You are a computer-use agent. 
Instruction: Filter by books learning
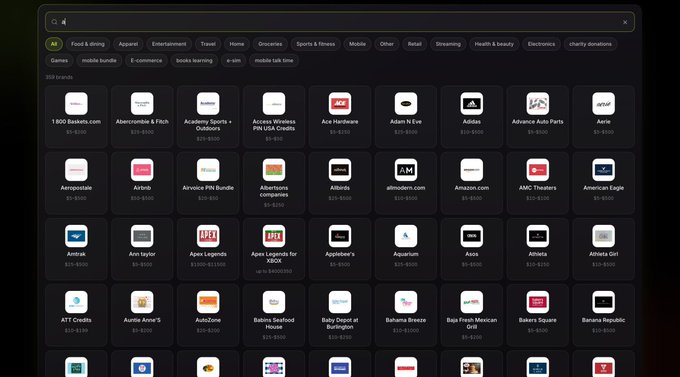click(194, 60)
